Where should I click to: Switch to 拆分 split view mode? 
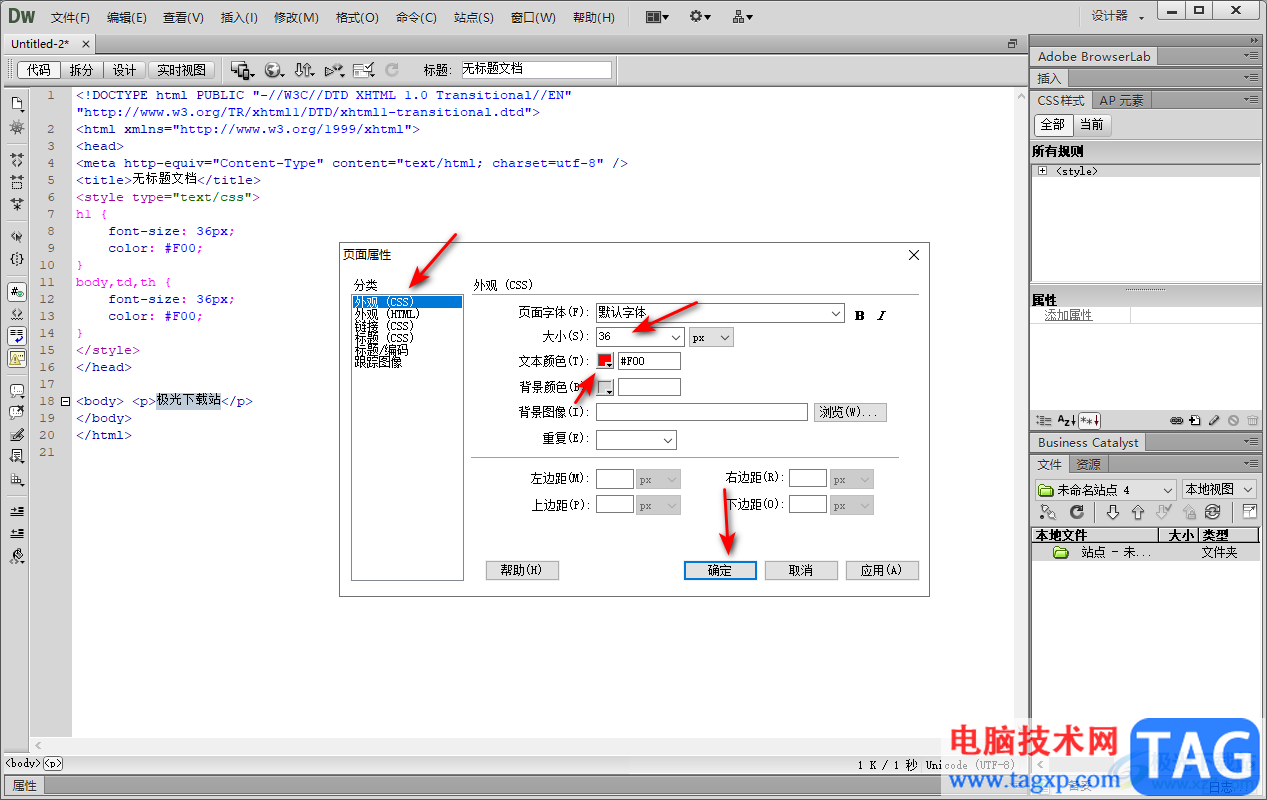click(81, 70)
